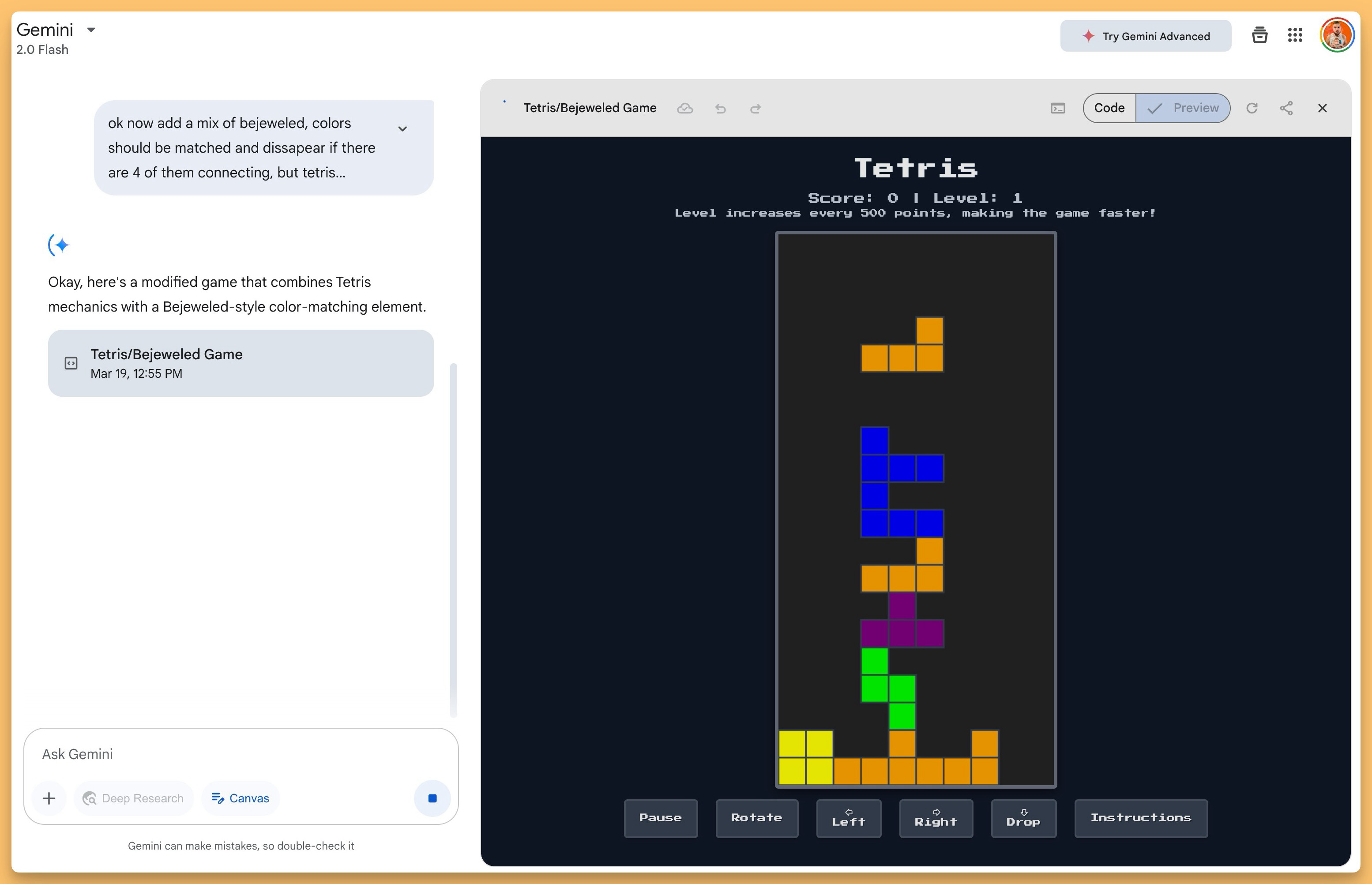Click the Right move button
Screen dimensions: 1372x884
click(x=936, y=818)
